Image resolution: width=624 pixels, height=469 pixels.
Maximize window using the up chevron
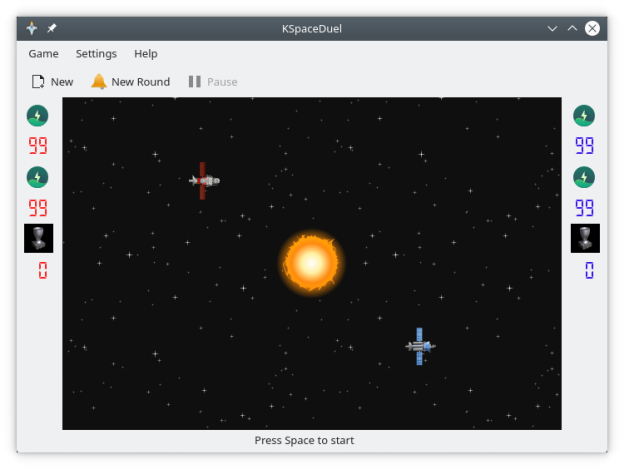572,28
